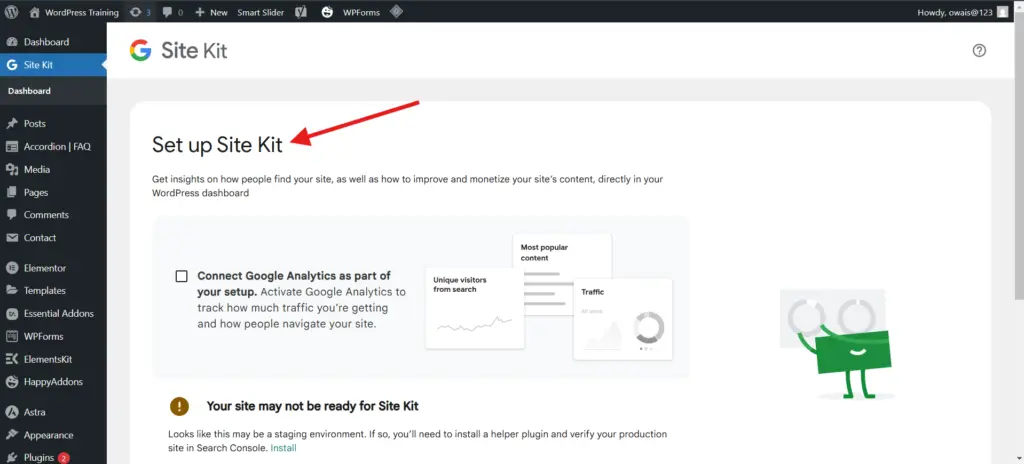The width and height of the screenshot is (1024, 464).
Task: Open the Posts menu label
Action: (x=35, y=124)
